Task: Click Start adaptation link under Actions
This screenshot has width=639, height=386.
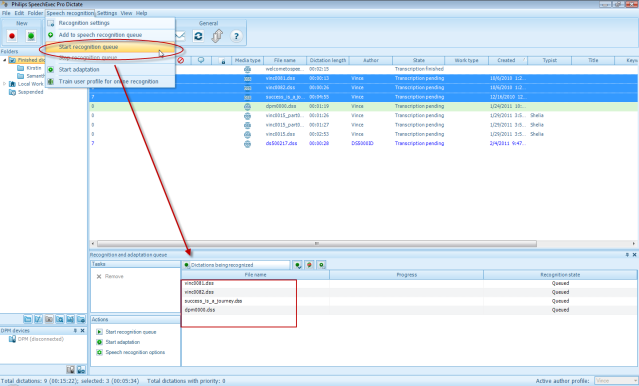Action: [123, 342]
